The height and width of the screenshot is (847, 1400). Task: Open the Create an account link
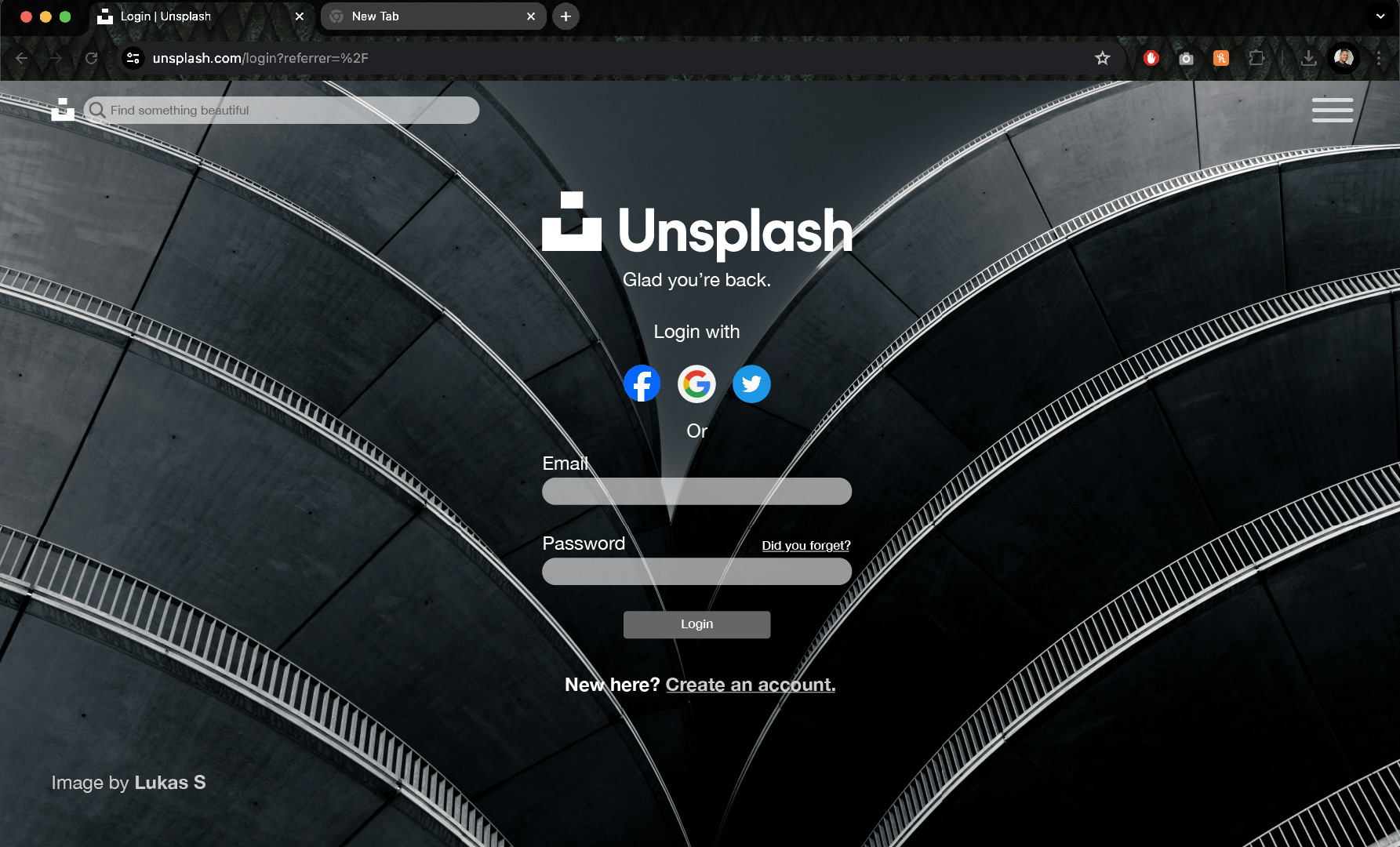(x=751, y=685)
